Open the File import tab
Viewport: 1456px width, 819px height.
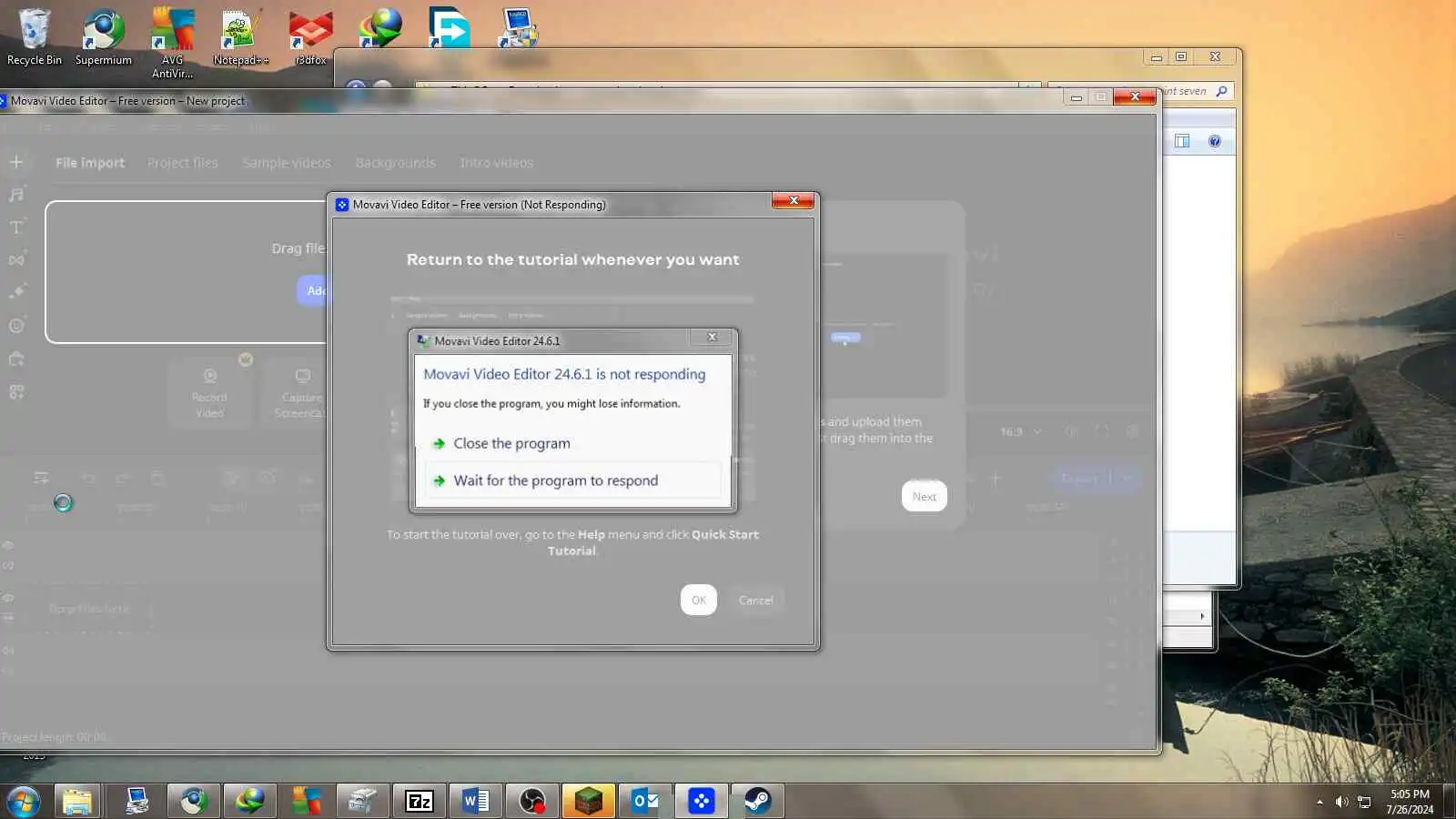[90, 163]
